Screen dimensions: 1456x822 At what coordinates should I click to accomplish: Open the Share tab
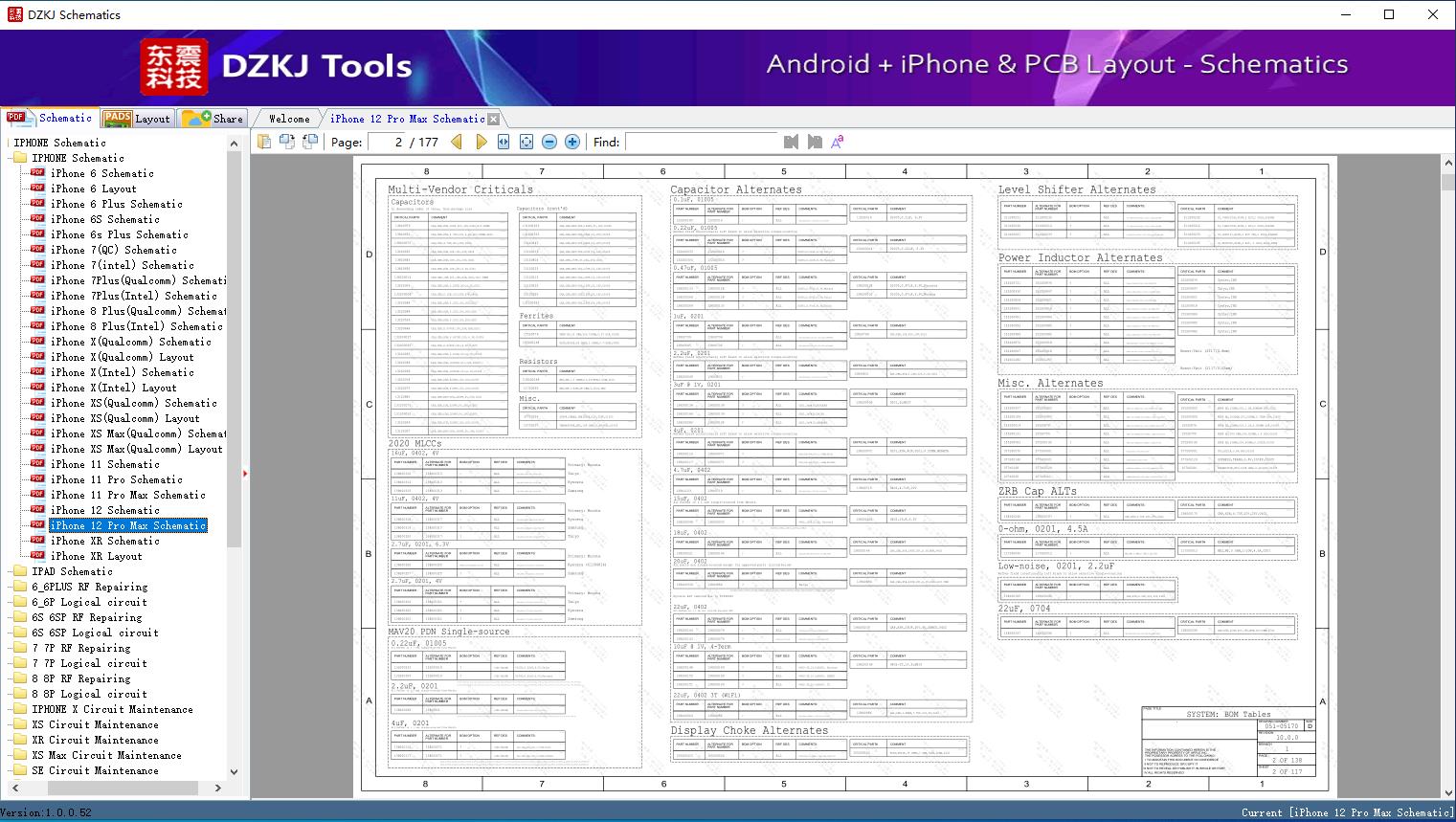coord(213,119)
